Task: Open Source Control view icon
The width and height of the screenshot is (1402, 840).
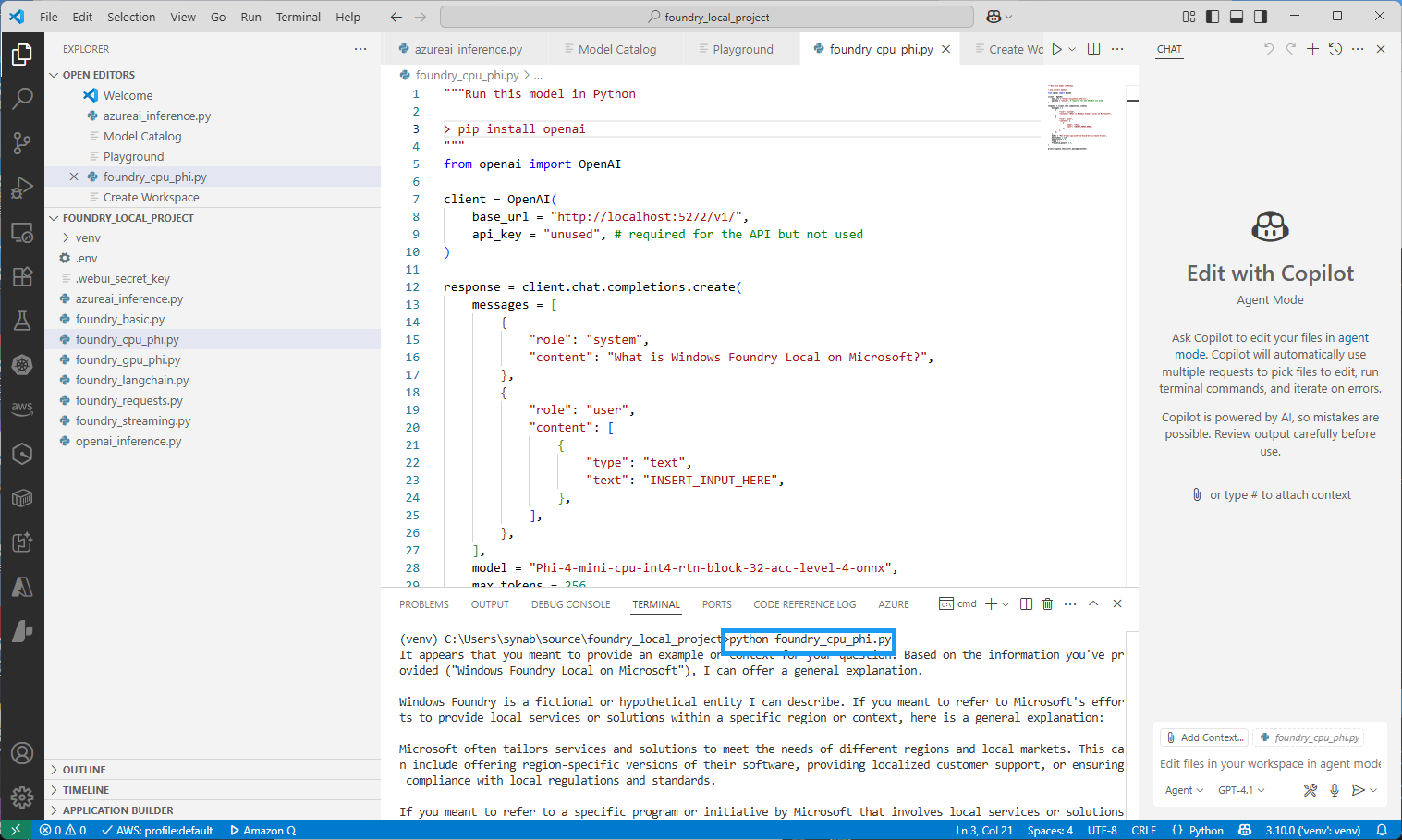Action: pyautogui.click(x=22, y=142)
